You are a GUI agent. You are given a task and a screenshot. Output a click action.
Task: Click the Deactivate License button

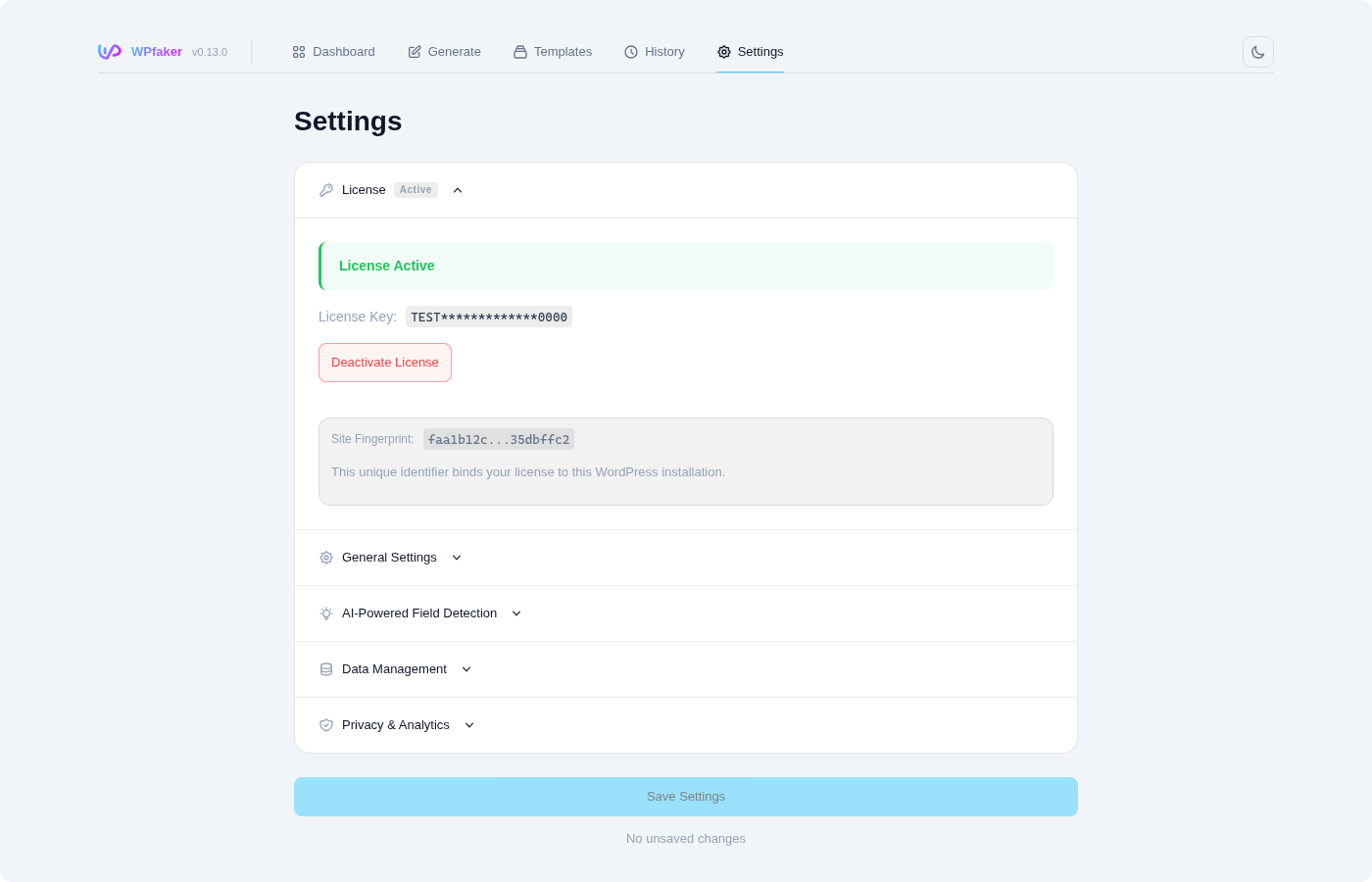click(x=384, y=362)
